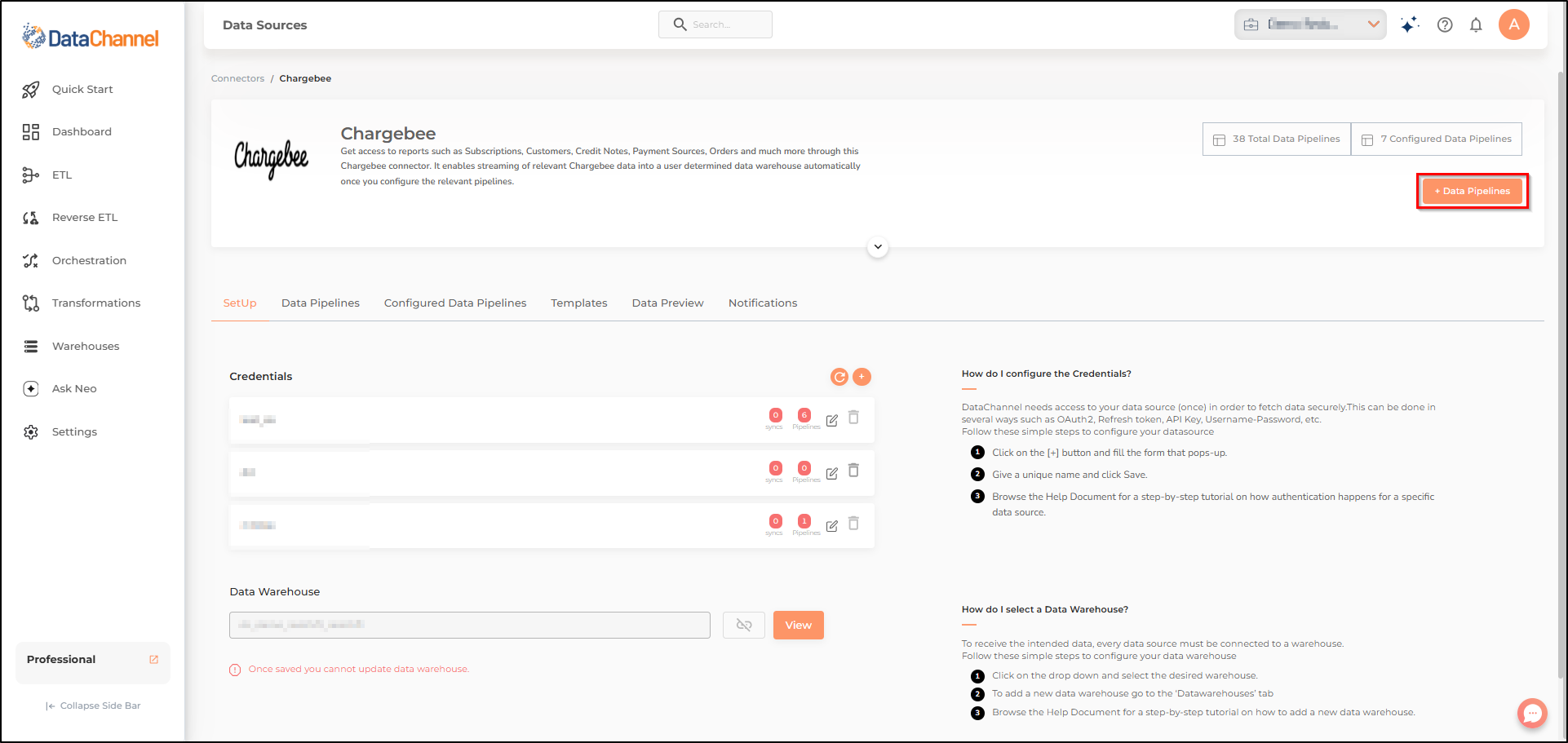
Task: Open the ETL section in the sidebar
Action: [62, 175]
